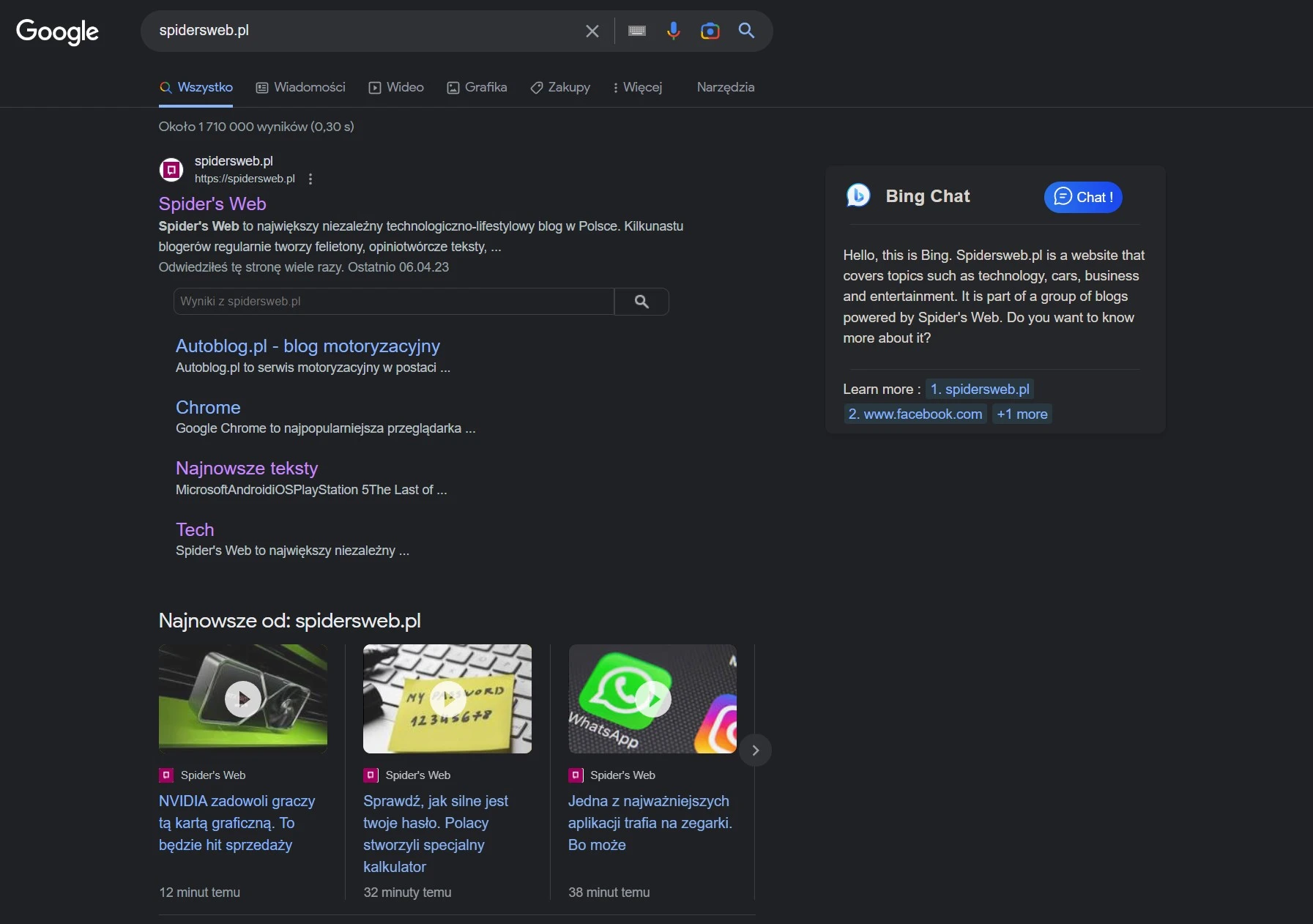The width and height of the screenshot is (1313, 924).
Task: Click Spider's Web icon above the password article
Action: tap(371, 775)
